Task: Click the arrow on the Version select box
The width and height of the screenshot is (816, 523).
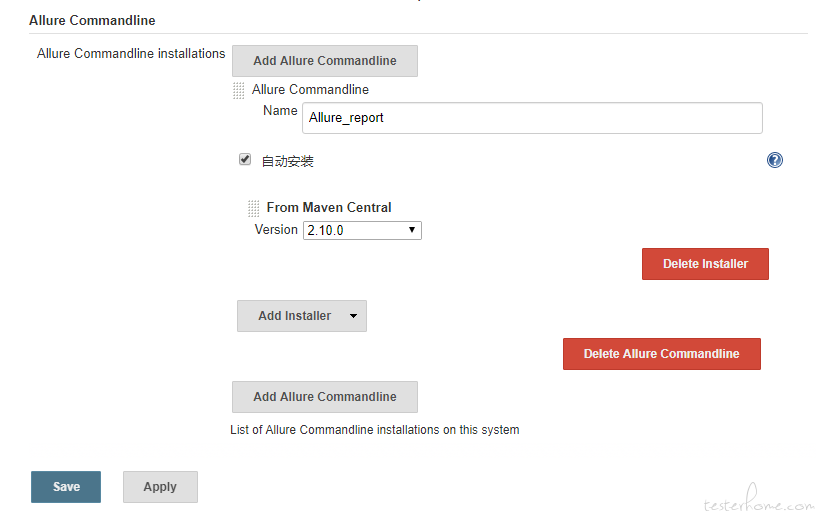Action: (x=412, y=229)
